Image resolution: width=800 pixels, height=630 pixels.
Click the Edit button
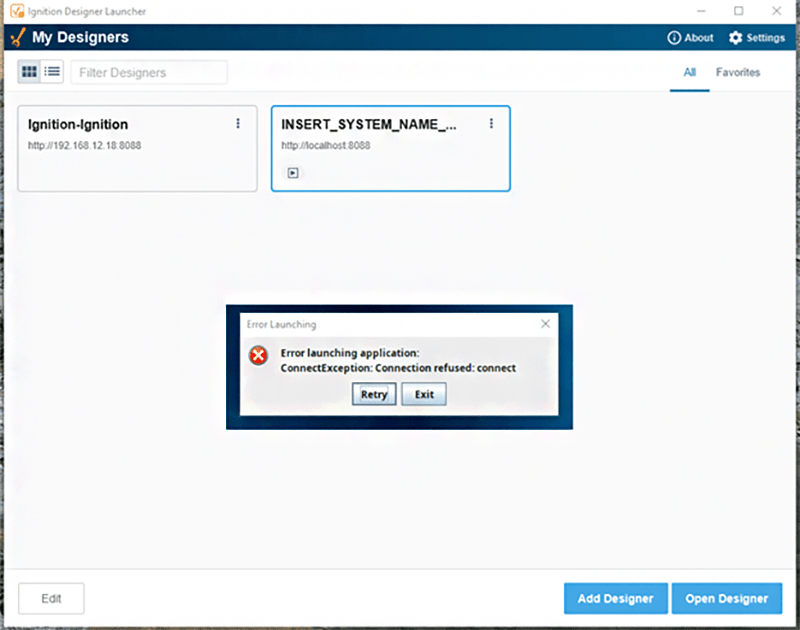51,598
